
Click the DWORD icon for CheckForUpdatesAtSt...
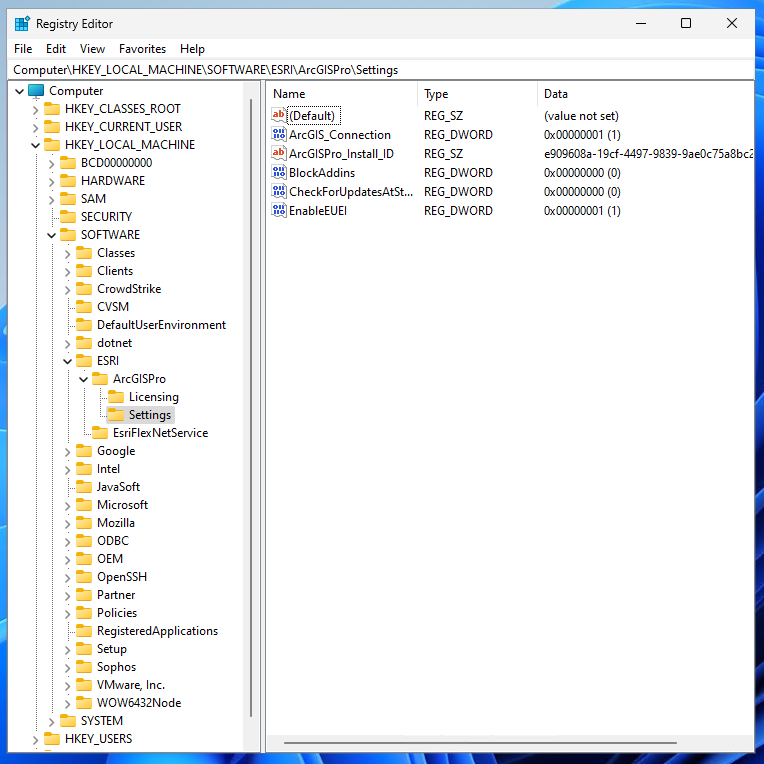tap(279, 191)
